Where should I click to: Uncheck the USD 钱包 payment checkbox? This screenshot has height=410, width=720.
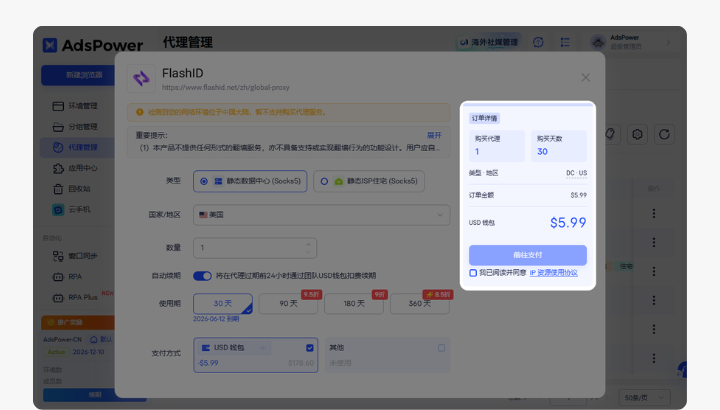pos(309,348)
